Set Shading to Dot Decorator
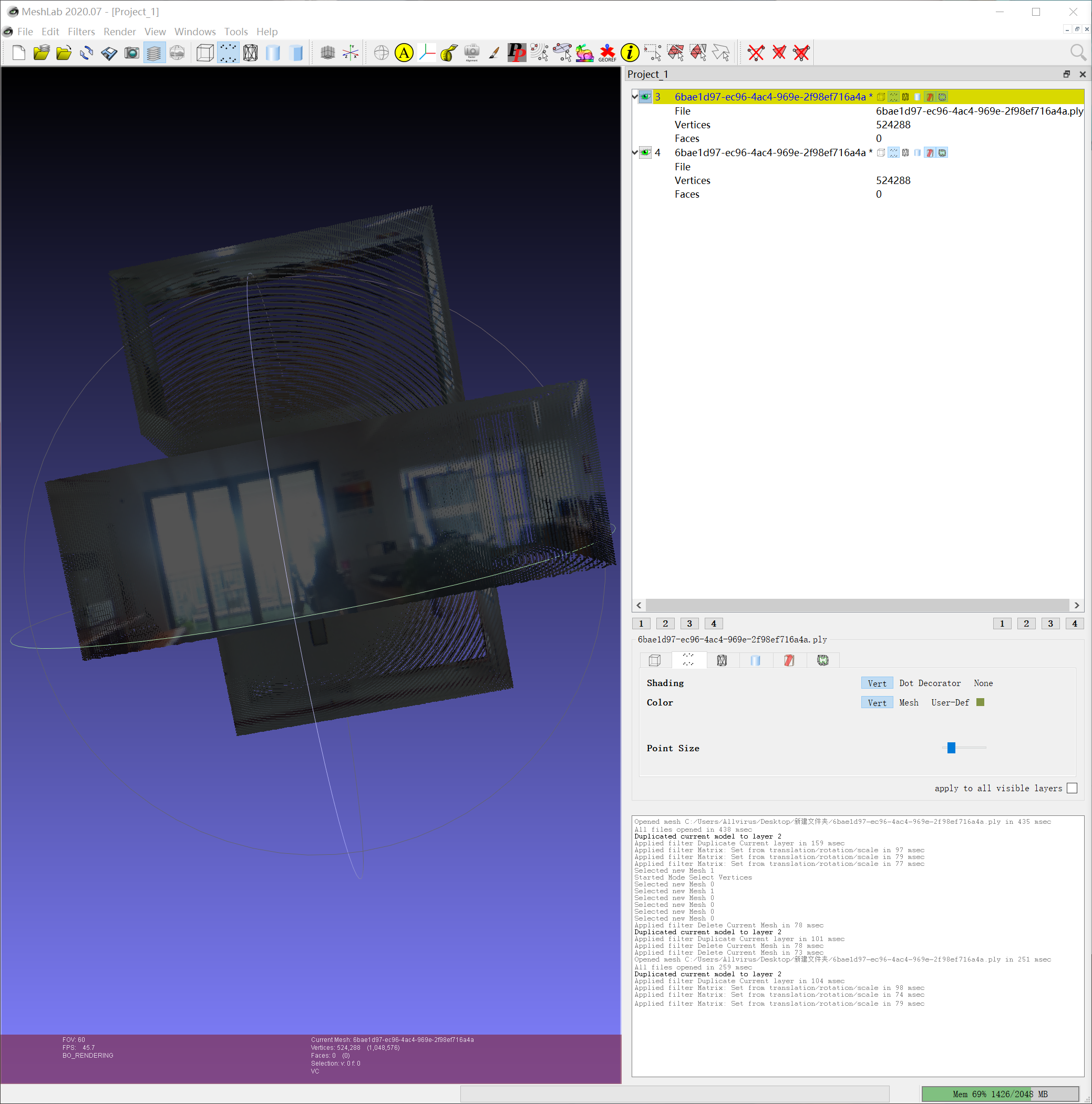The width and height of the screenshot is (1092, 1104). pyautogui.click(x=929, y=683)
